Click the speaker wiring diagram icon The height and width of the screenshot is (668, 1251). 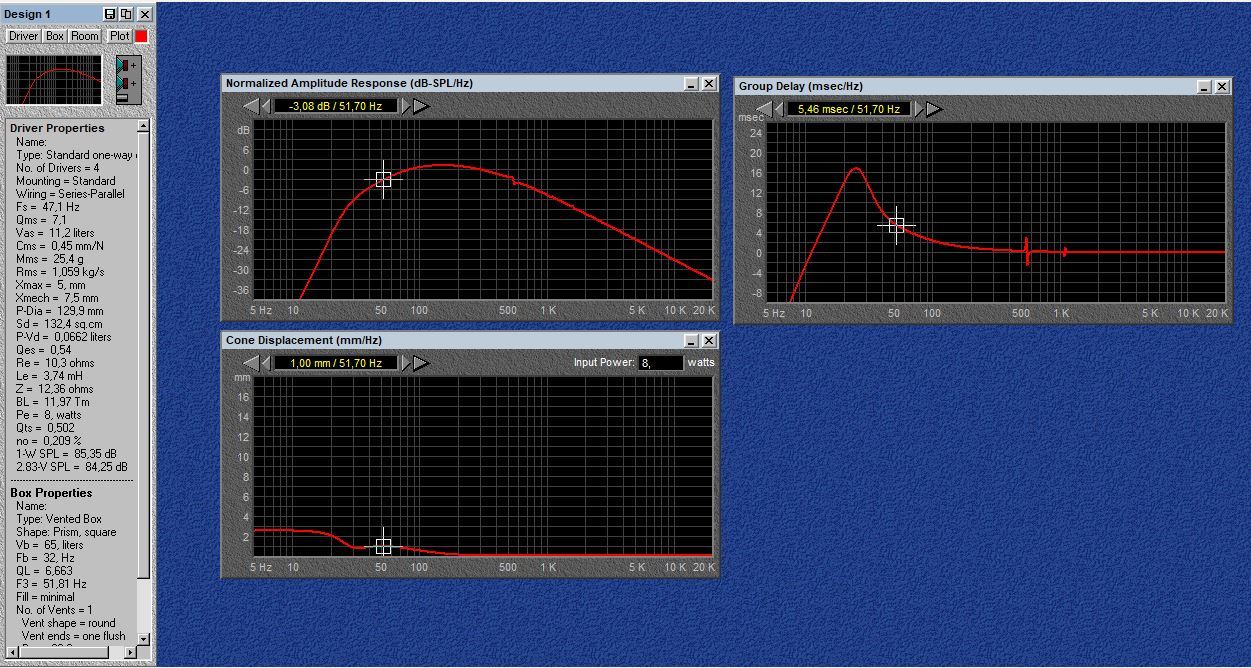[x=127, y=80]
